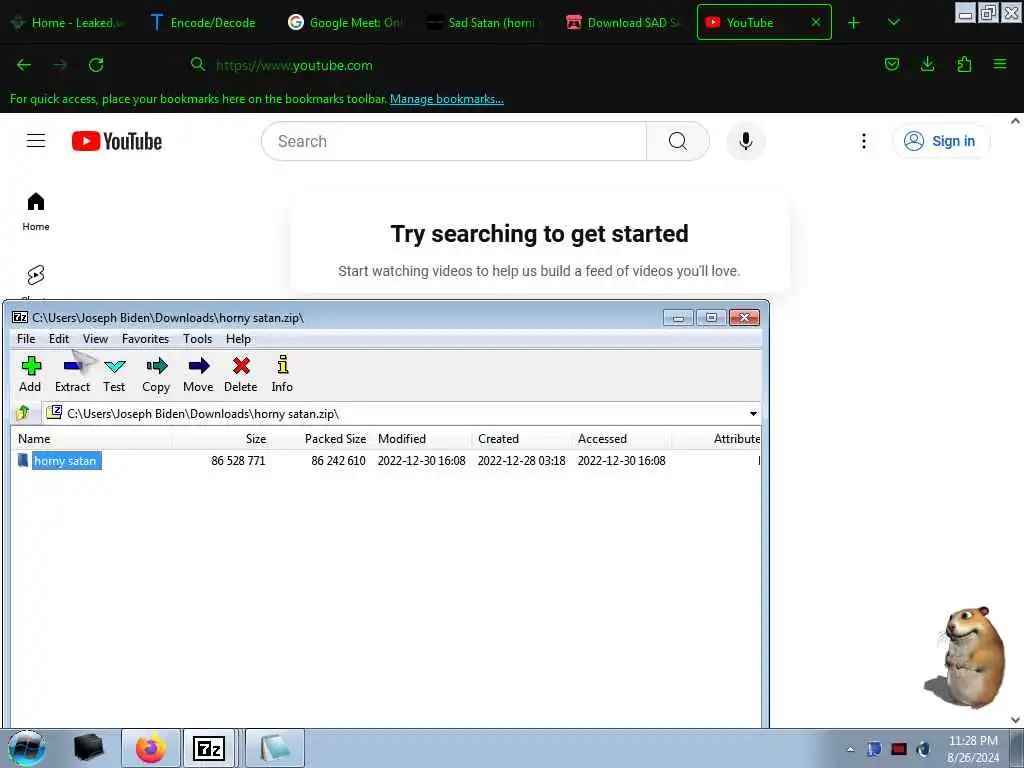Close the YouTube browser tab
The height and width of the screenshot is (768, 1024).
[816, 22]
